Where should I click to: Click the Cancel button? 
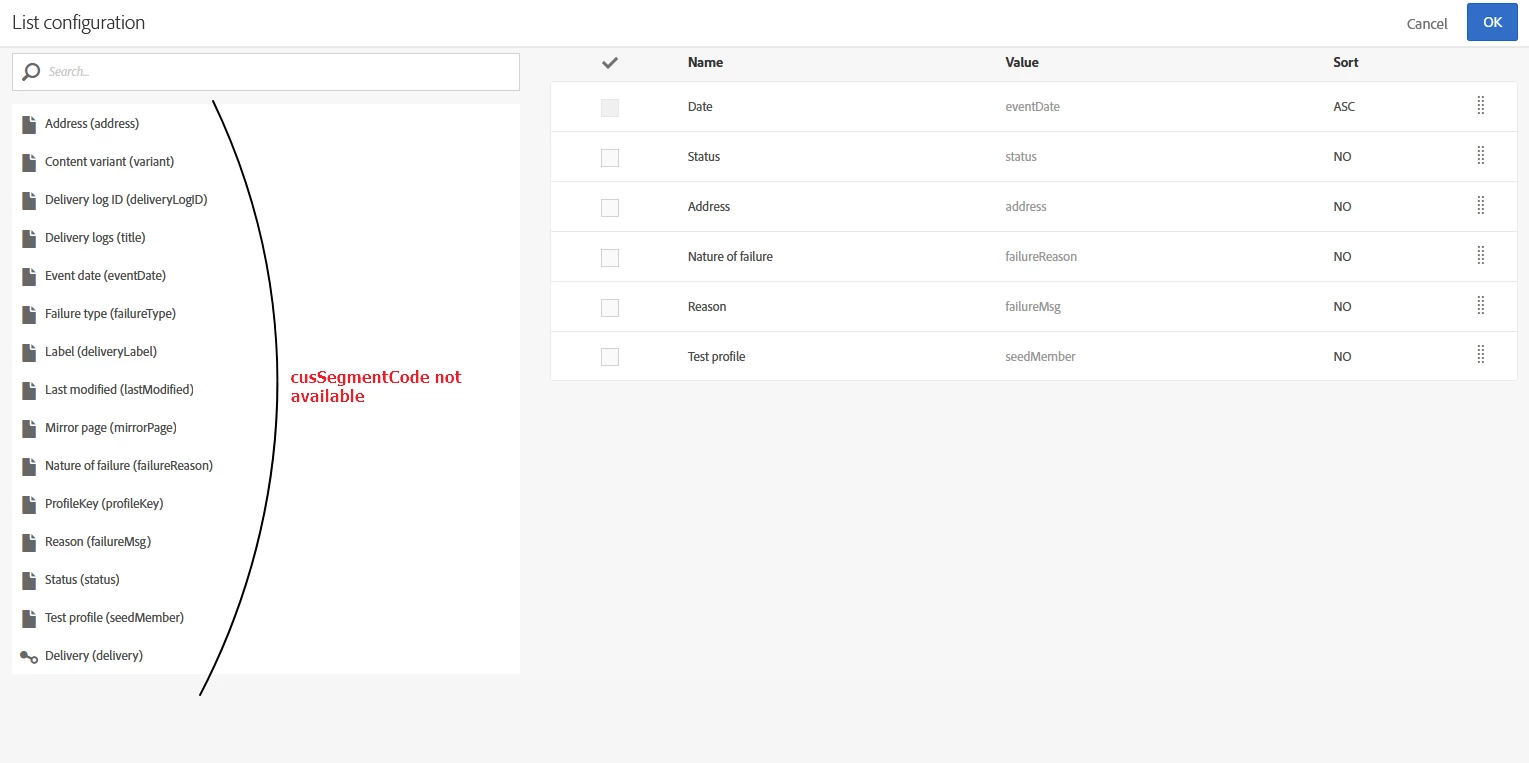click(1427, 24)
